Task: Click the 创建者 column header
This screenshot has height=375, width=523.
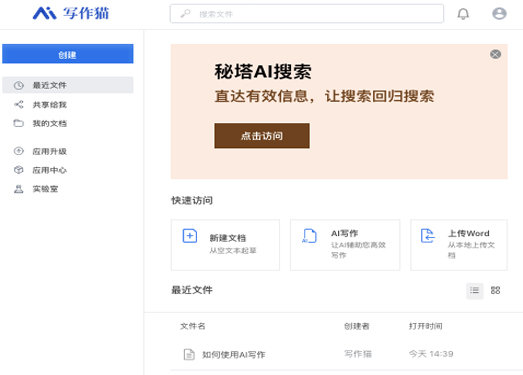Action: [357, 326]
